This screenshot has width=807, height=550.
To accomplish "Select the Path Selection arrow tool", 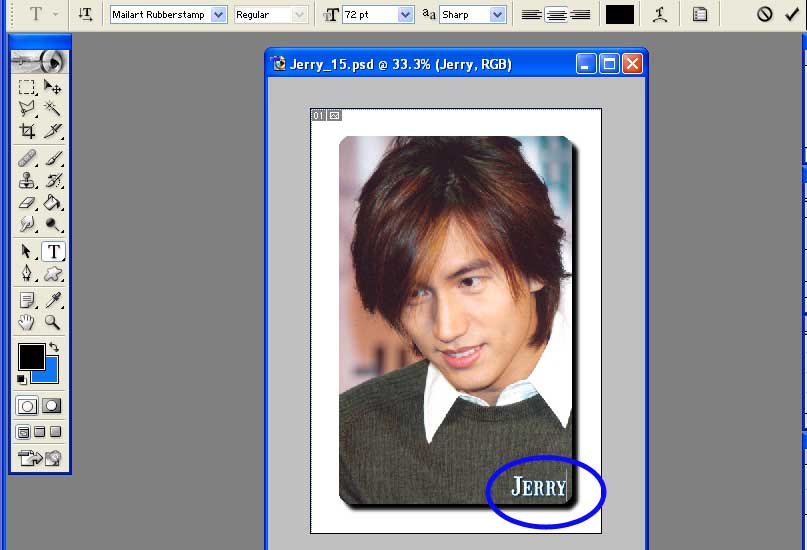I will [x=27, y=252].
